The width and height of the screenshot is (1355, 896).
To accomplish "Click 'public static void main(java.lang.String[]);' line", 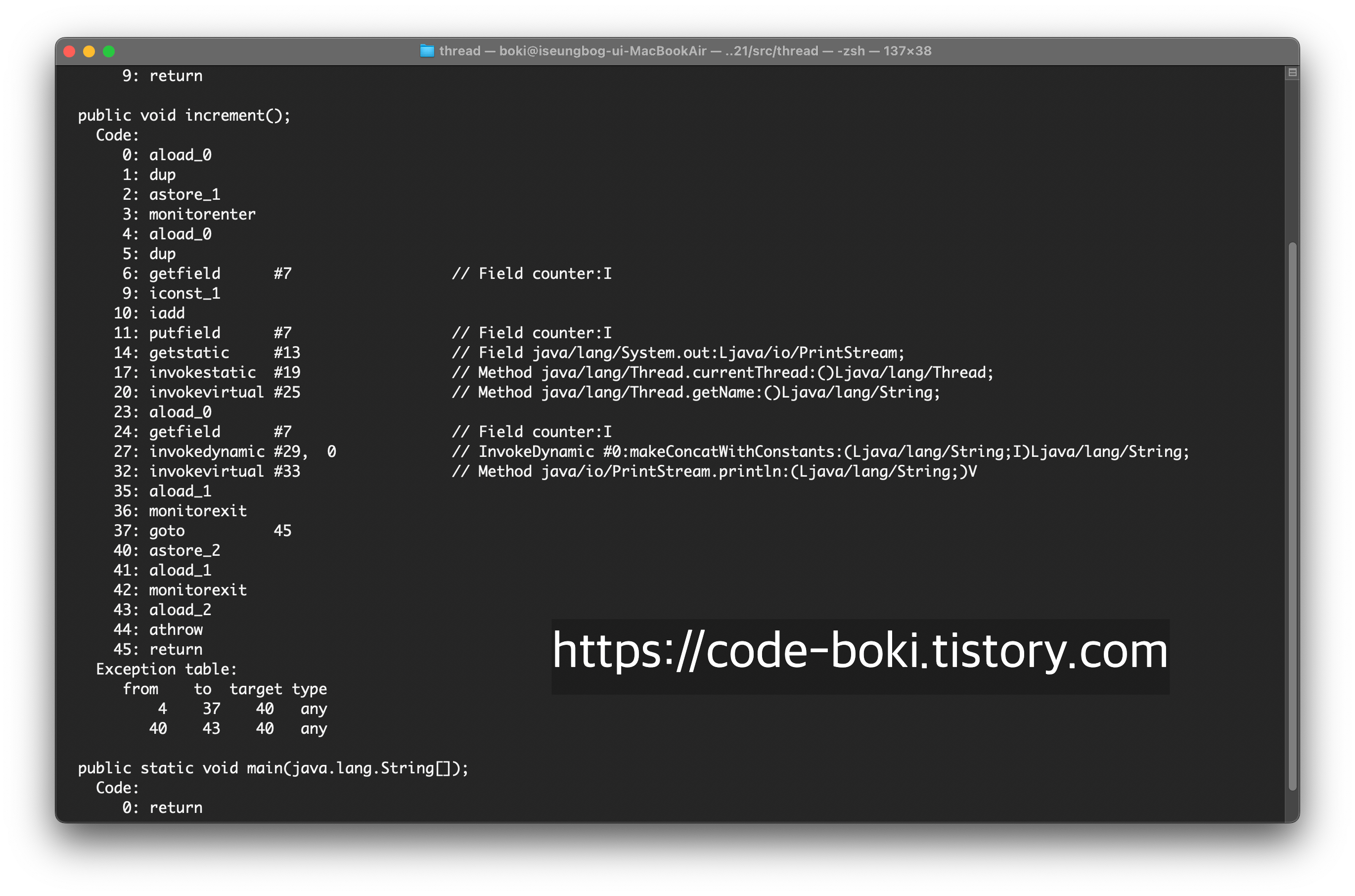I will click(x=272, y=768).
